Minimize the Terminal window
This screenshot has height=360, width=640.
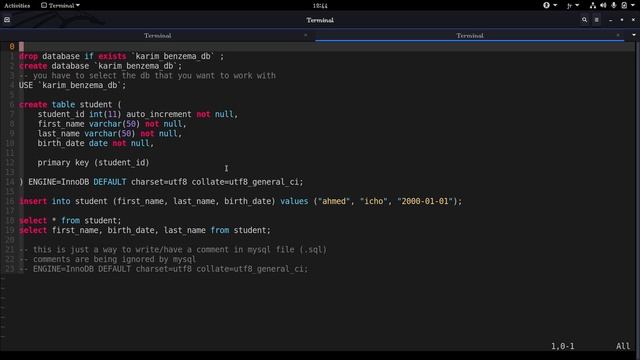[x=611, y=20]
